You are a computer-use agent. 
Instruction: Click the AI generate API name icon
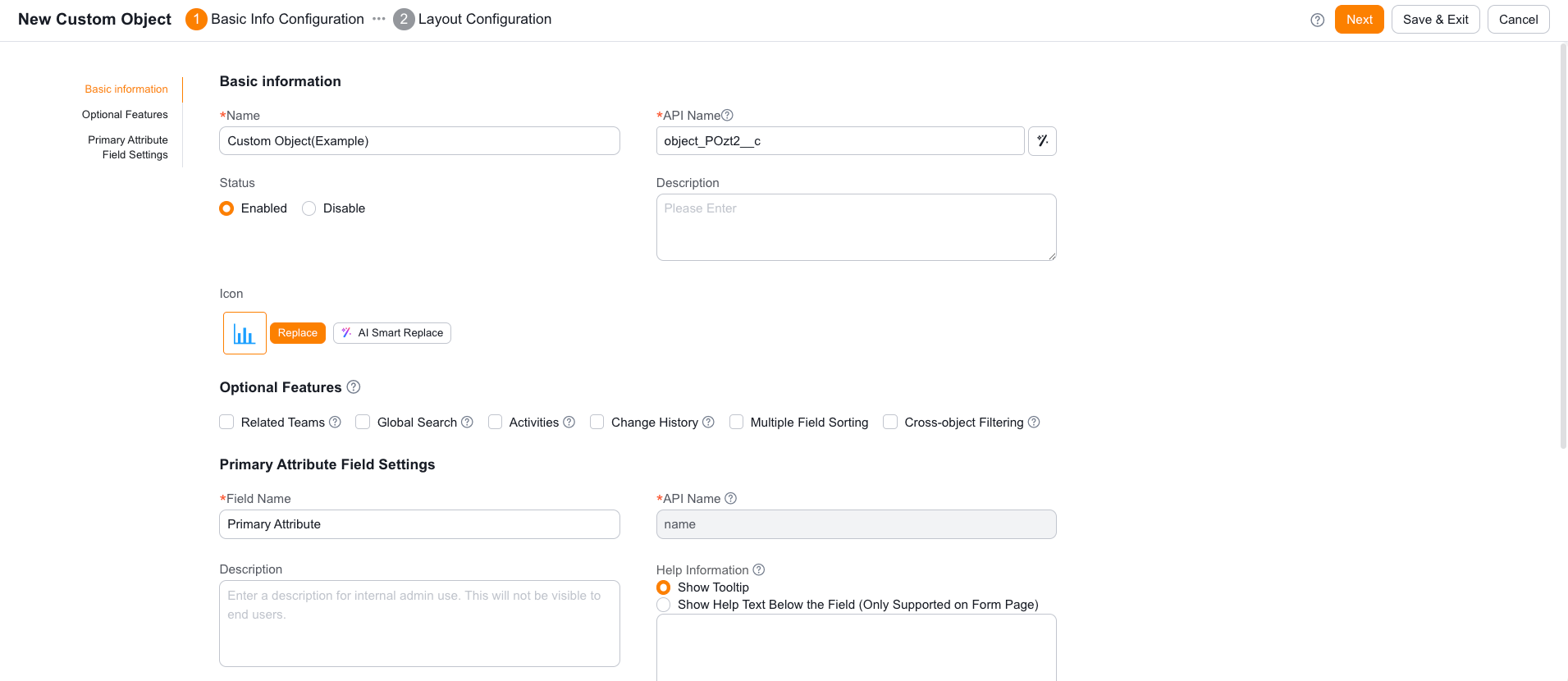(x=1042, y=141)
